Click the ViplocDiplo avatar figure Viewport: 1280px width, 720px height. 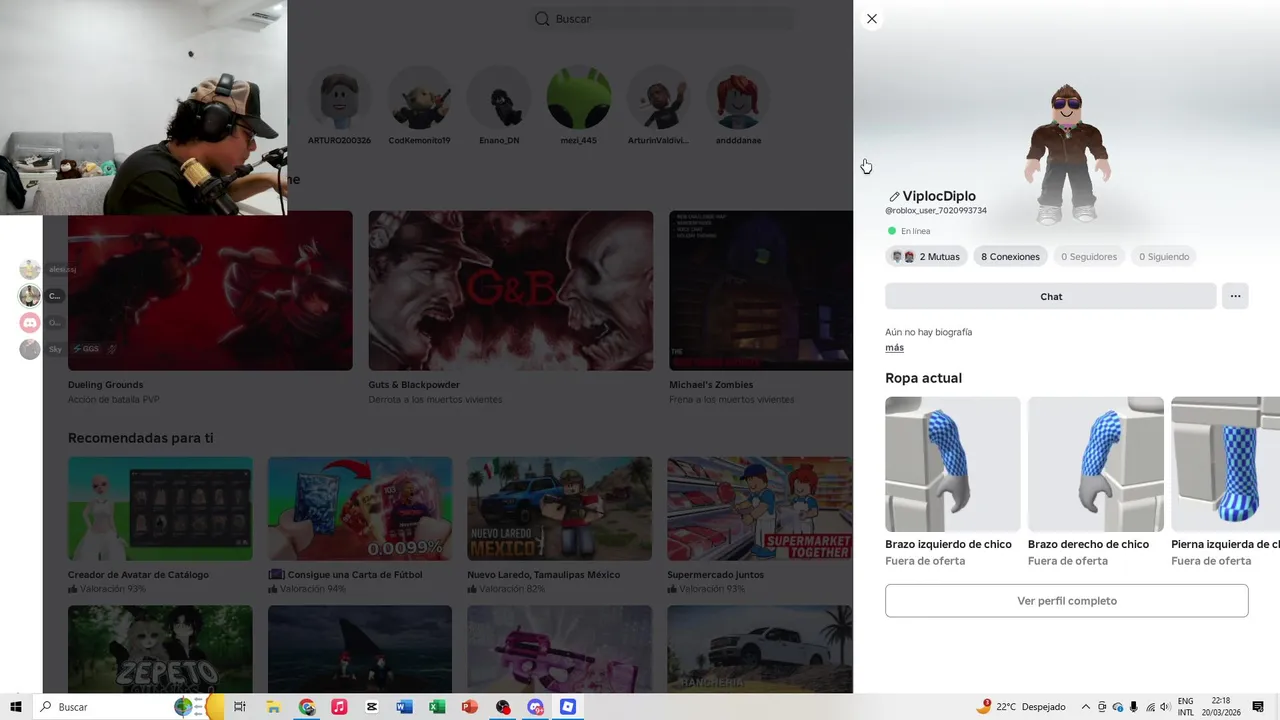pos(1067,153)
